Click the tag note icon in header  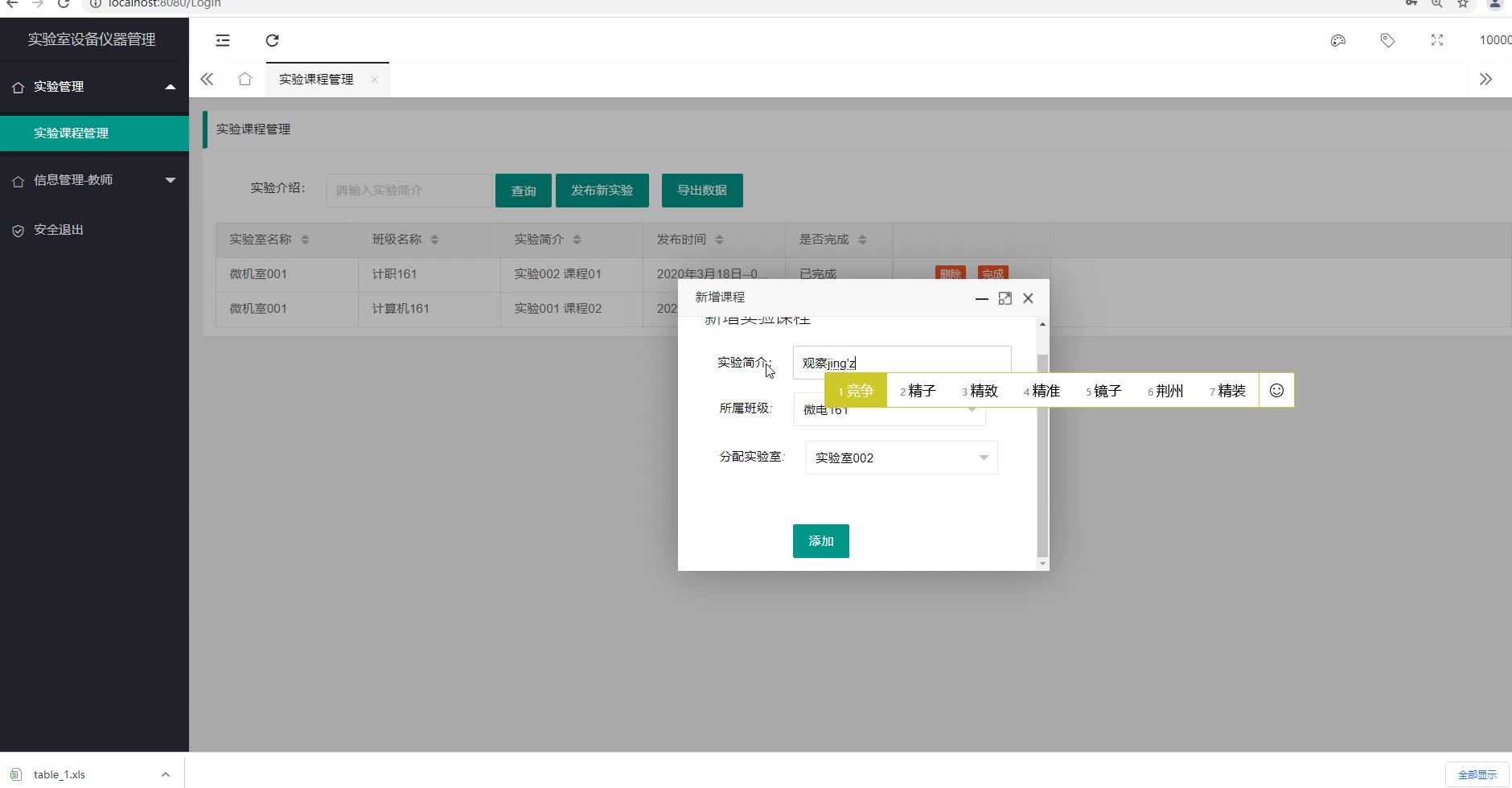[1387, 40]
